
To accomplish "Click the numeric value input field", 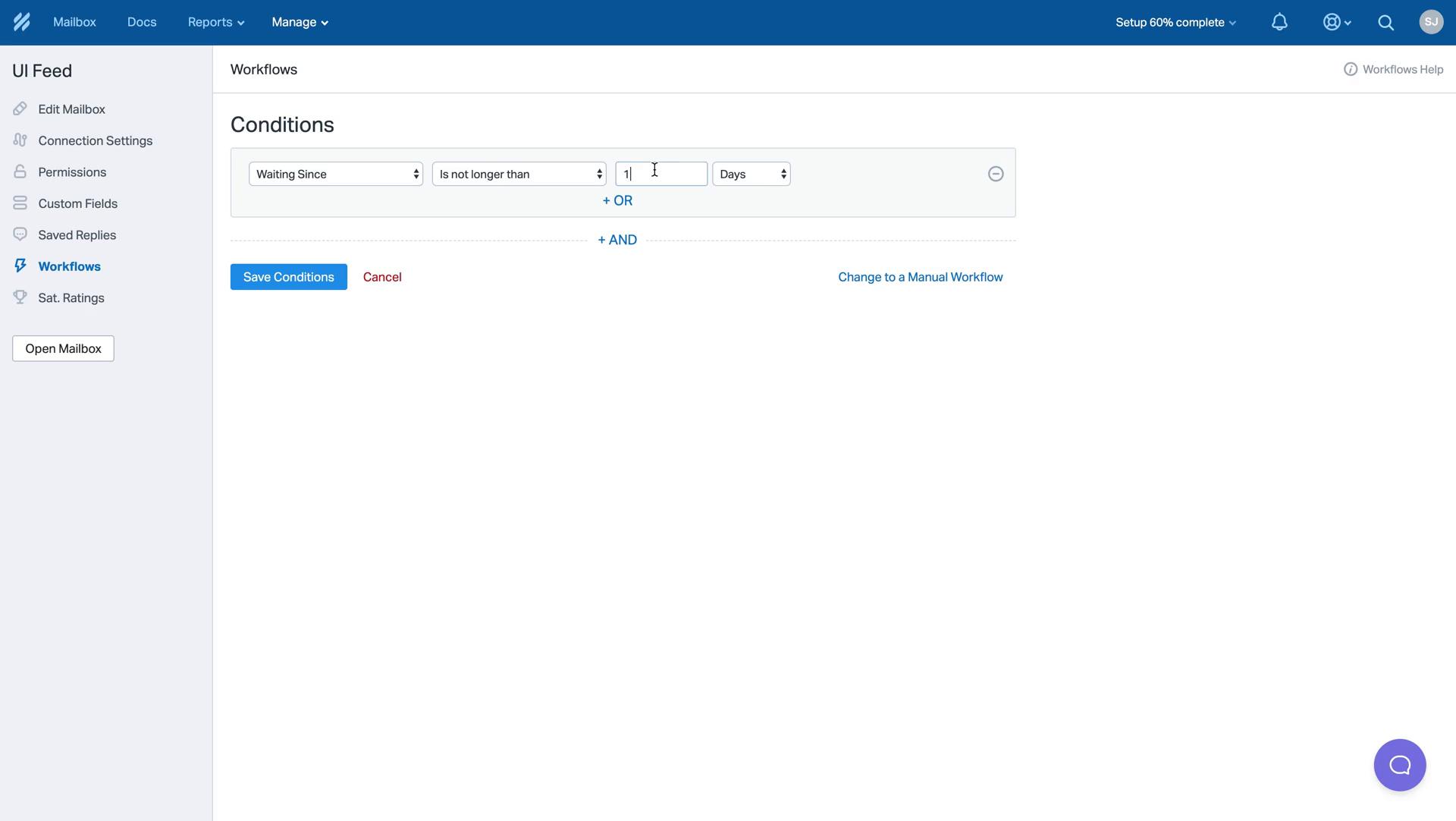I will coord(660,173).
